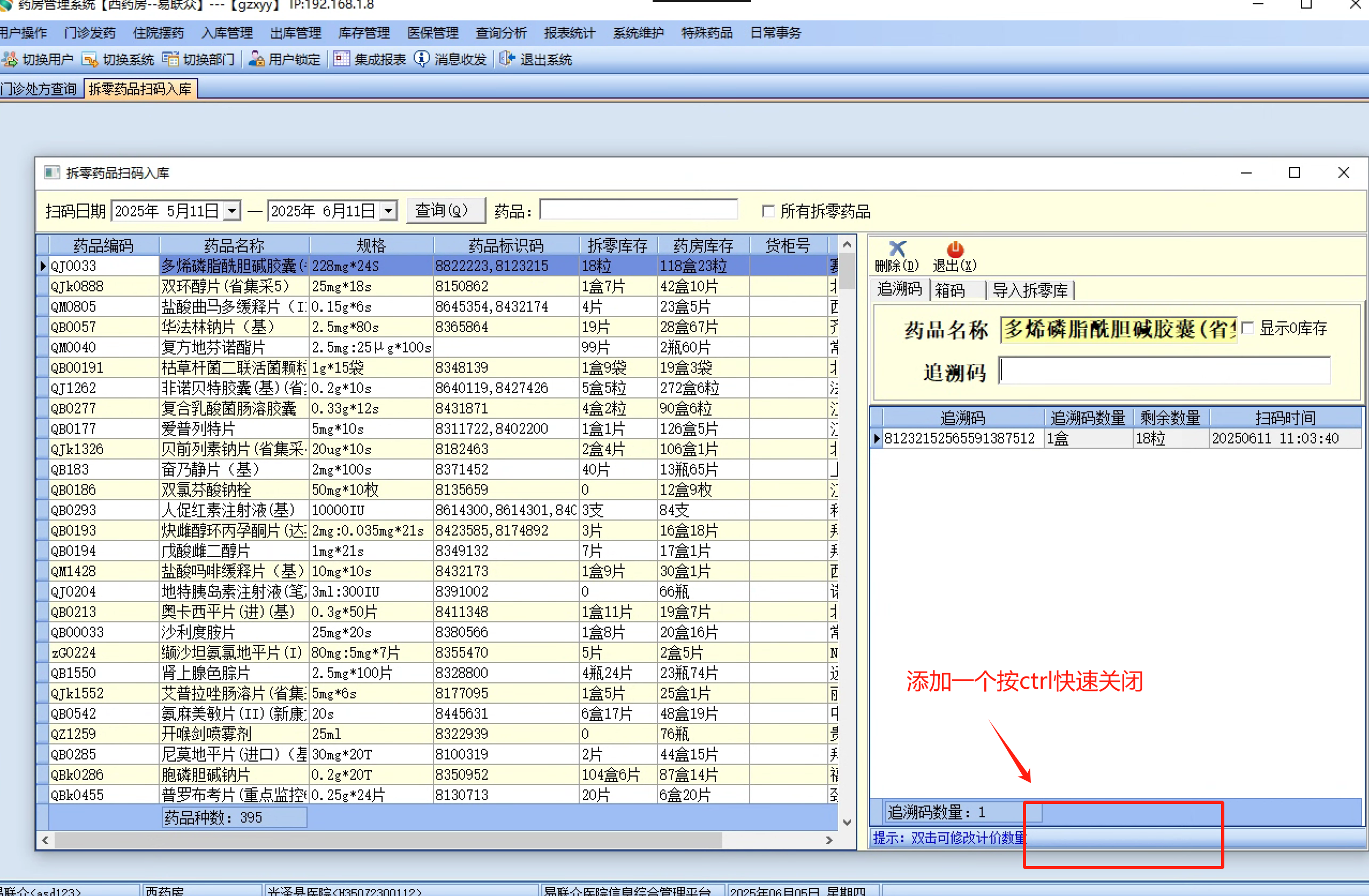Click the red 退出(X) power icon

coord(955,250)
